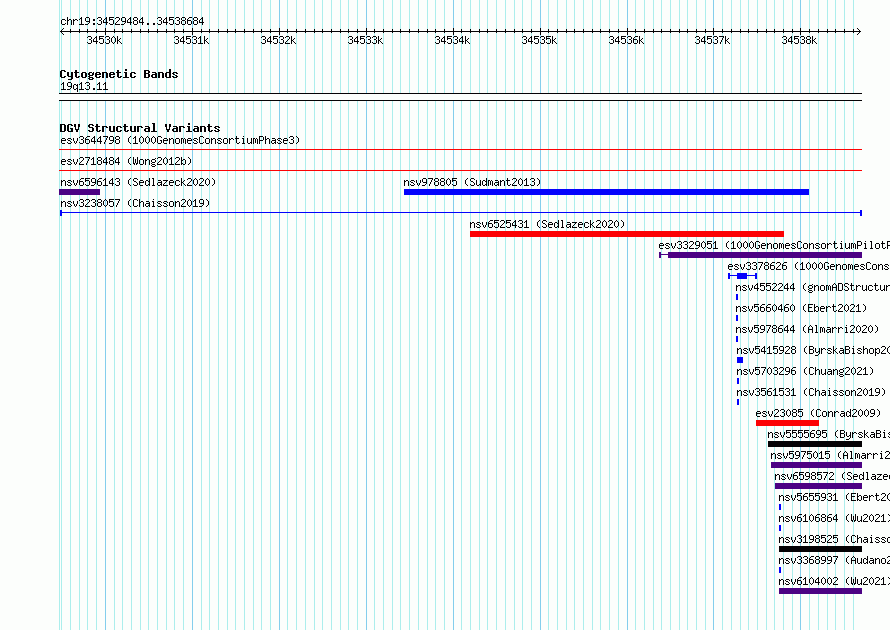Click the 34538k ruler position
Viewport: 890px width, 630px height.
click(x=799, y=40)
